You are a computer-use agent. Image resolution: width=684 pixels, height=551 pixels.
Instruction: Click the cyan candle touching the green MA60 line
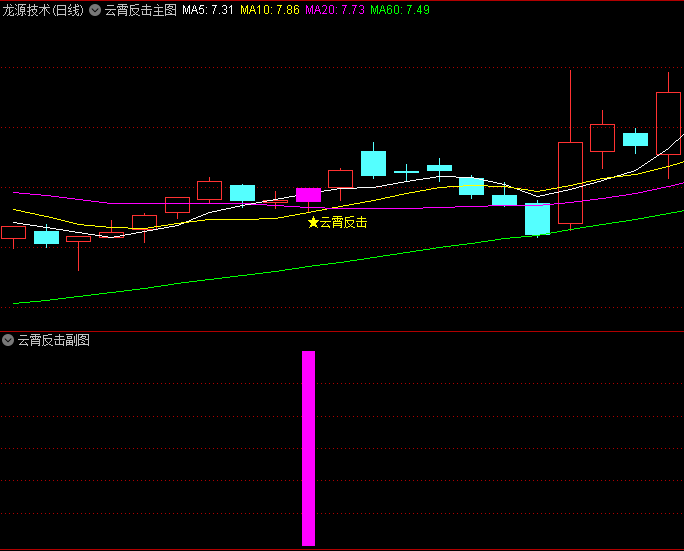537,219
